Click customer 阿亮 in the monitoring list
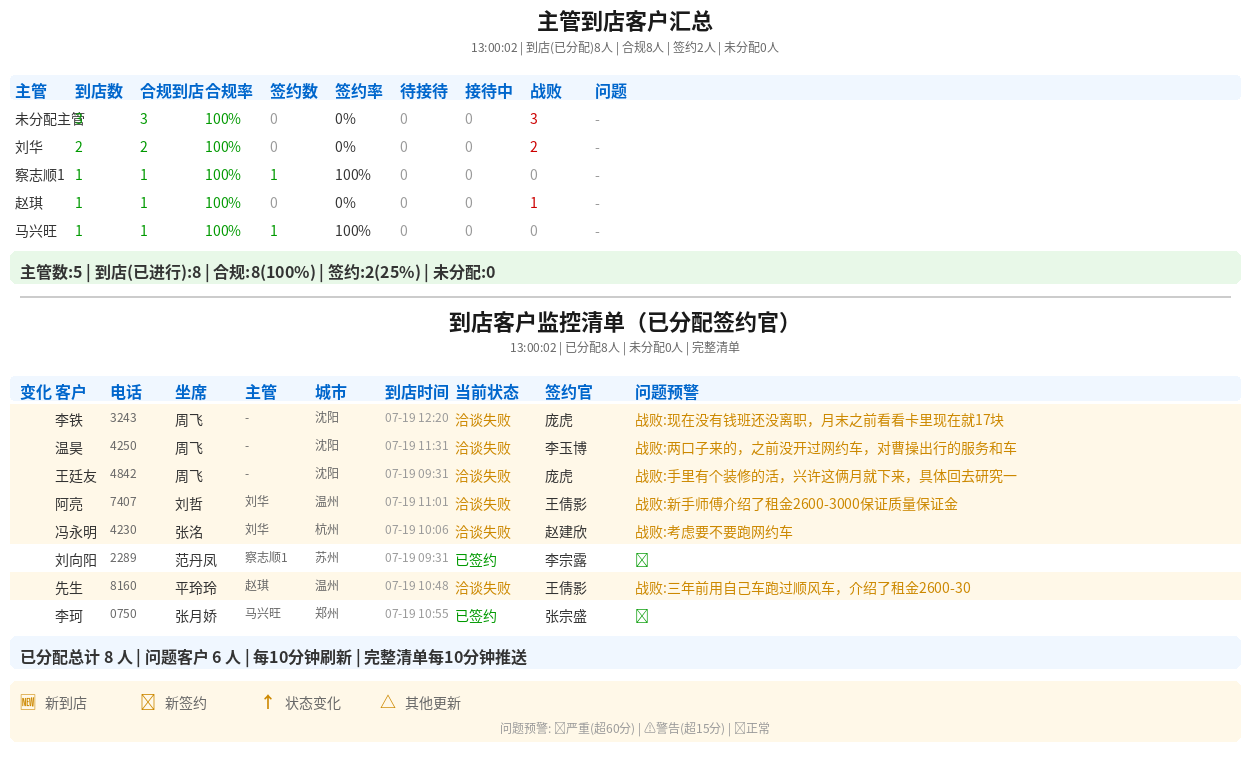 (x=69, y=504)
